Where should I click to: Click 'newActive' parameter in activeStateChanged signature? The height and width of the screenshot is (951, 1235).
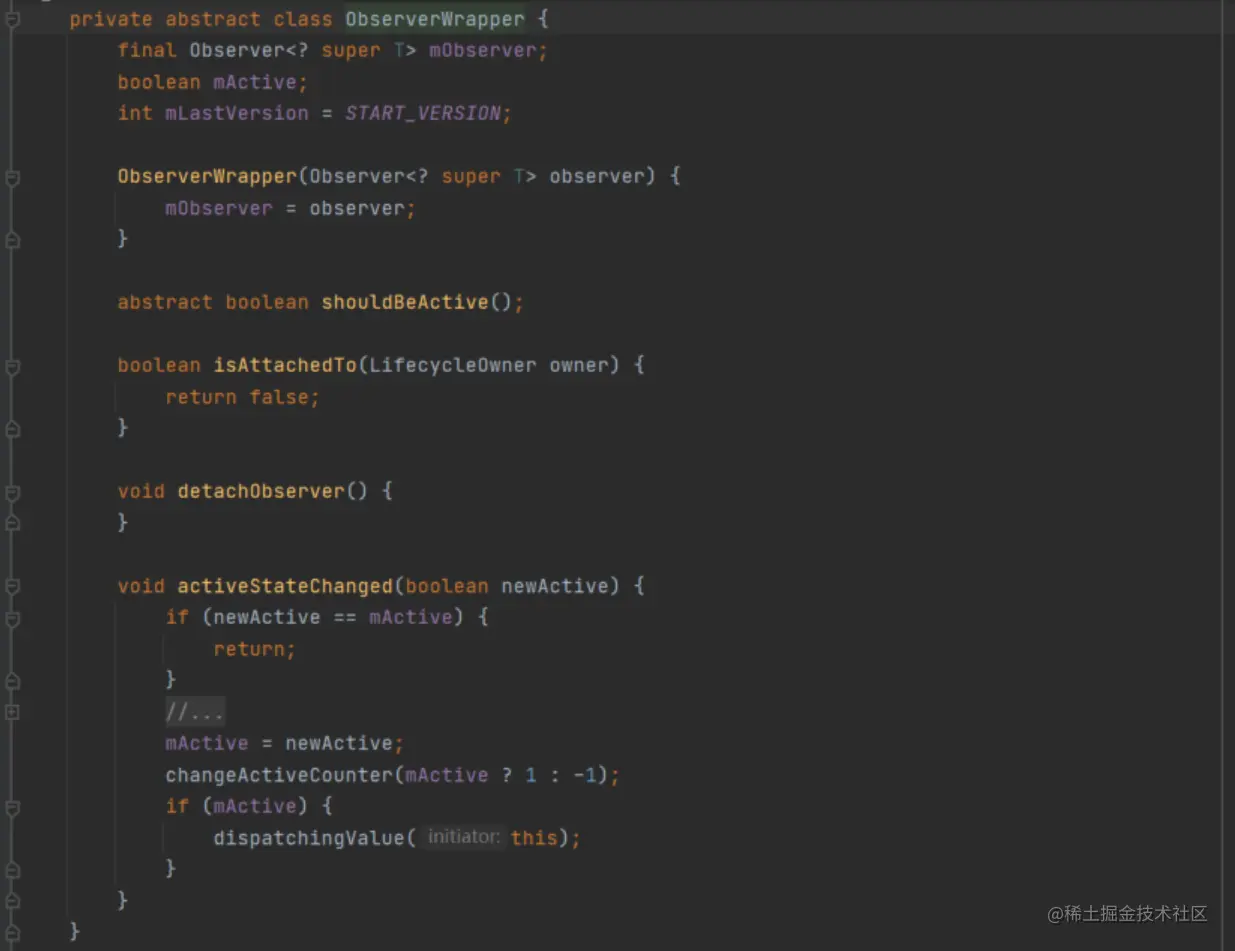(555, 586)
